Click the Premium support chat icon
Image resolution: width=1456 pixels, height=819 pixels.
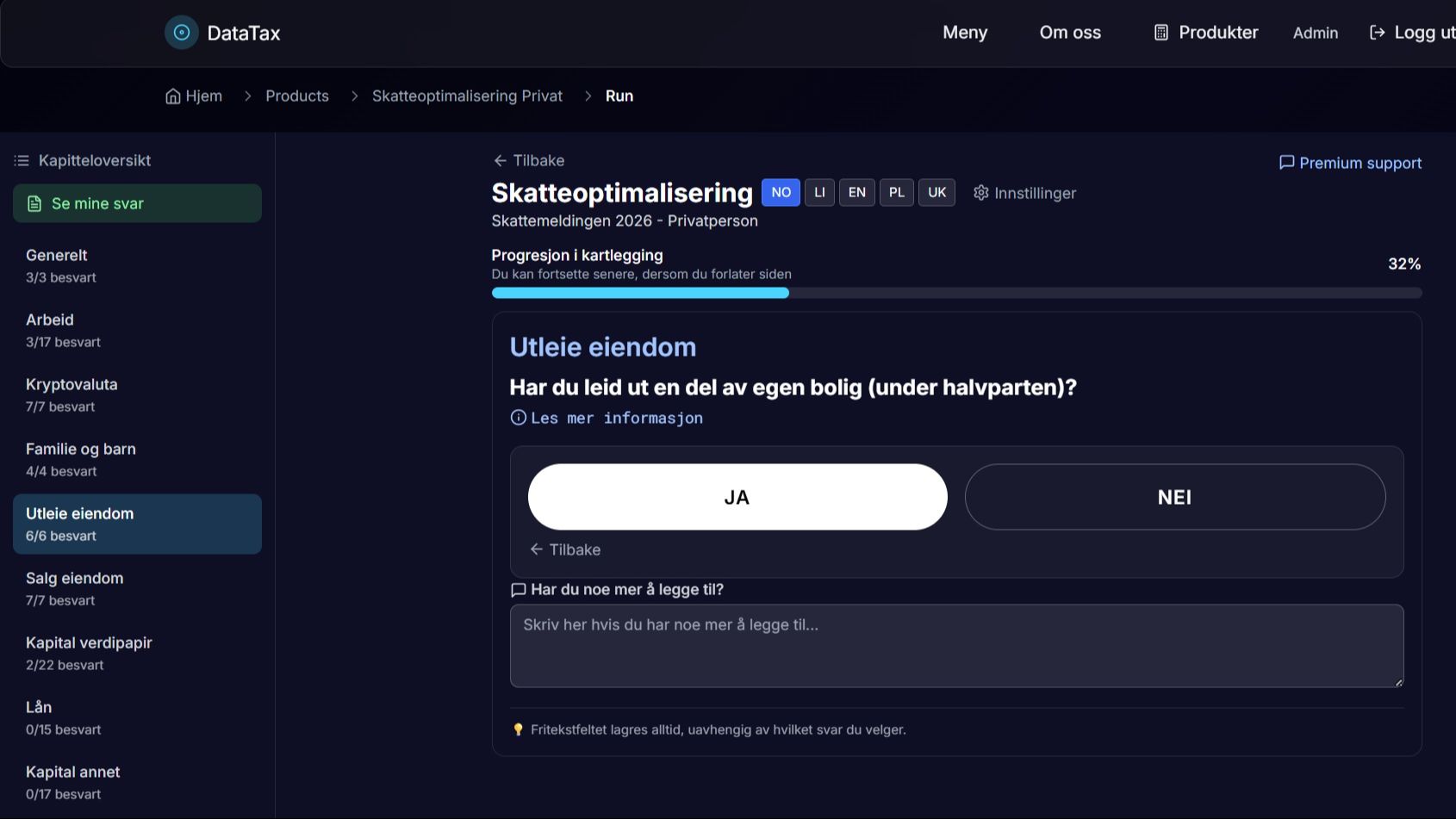1286,163
